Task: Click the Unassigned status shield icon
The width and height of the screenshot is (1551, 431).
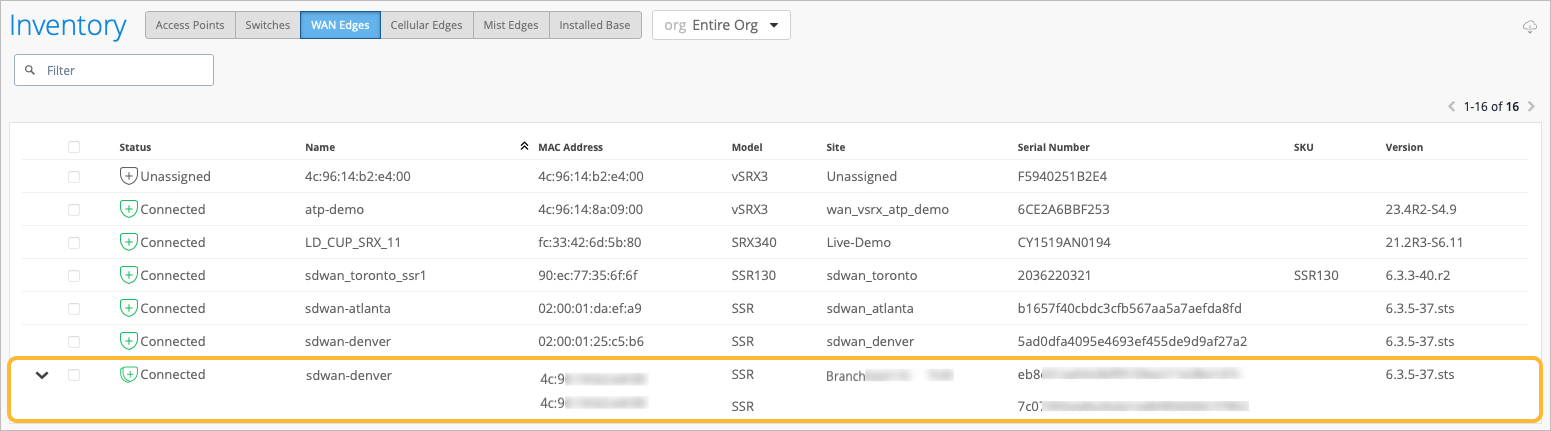Action: tap(128, 176)
